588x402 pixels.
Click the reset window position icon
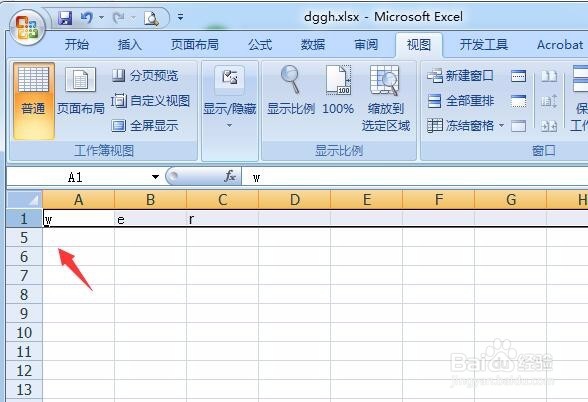(549, 126)
